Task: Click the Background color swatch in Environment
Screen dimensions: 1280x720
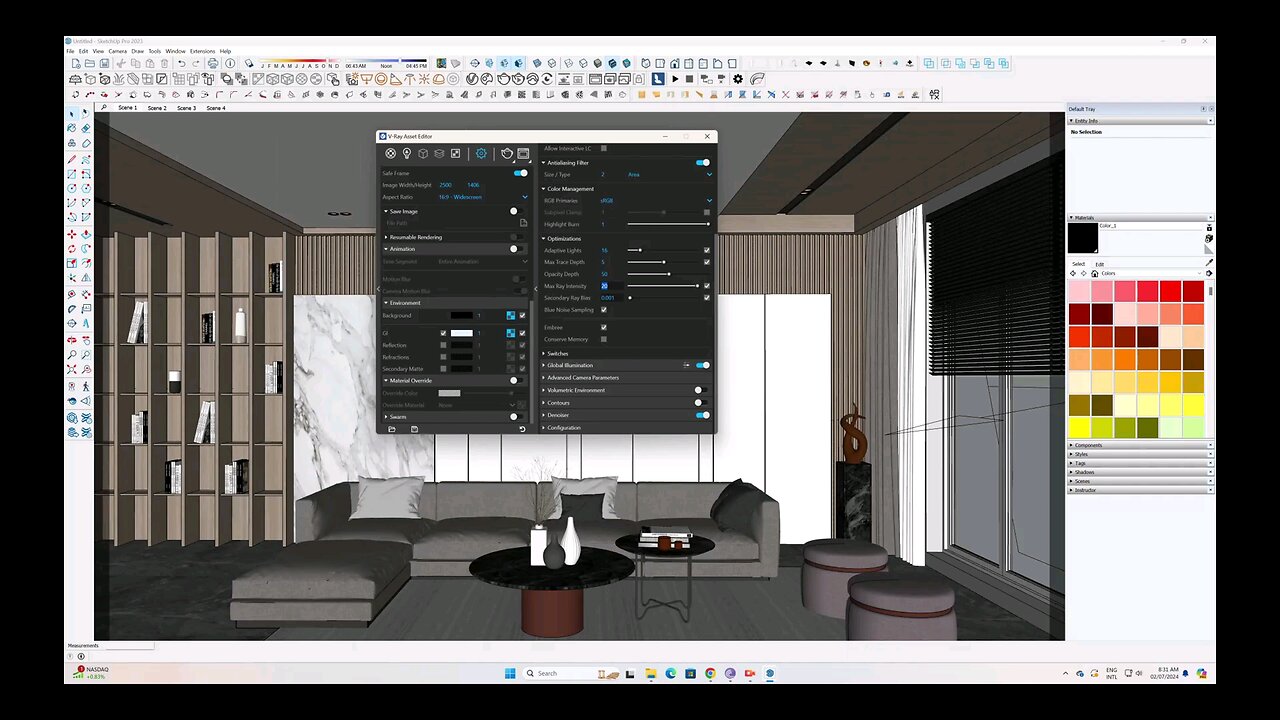Action: click(461, 315)
